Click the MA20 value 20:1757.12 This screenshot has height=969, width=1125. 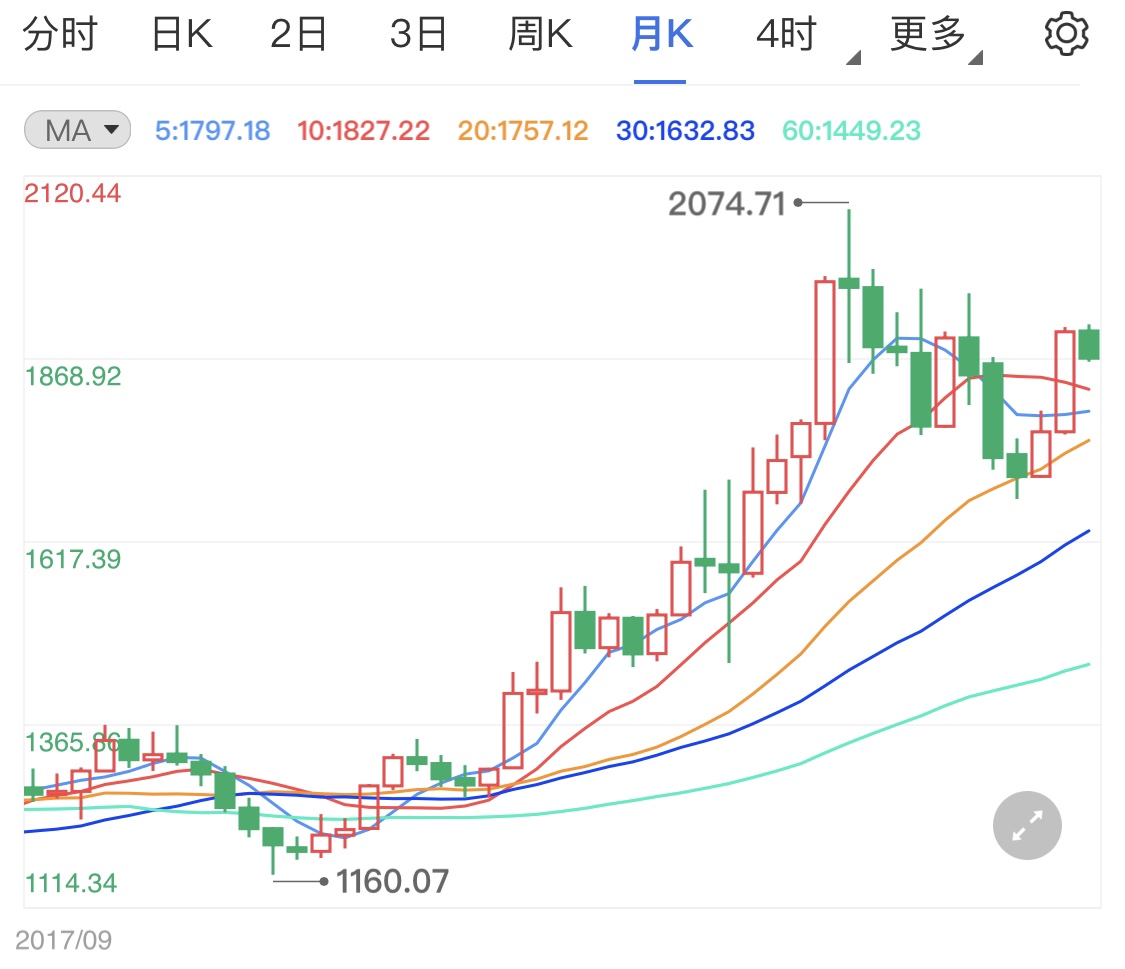(x=523, y=131)
